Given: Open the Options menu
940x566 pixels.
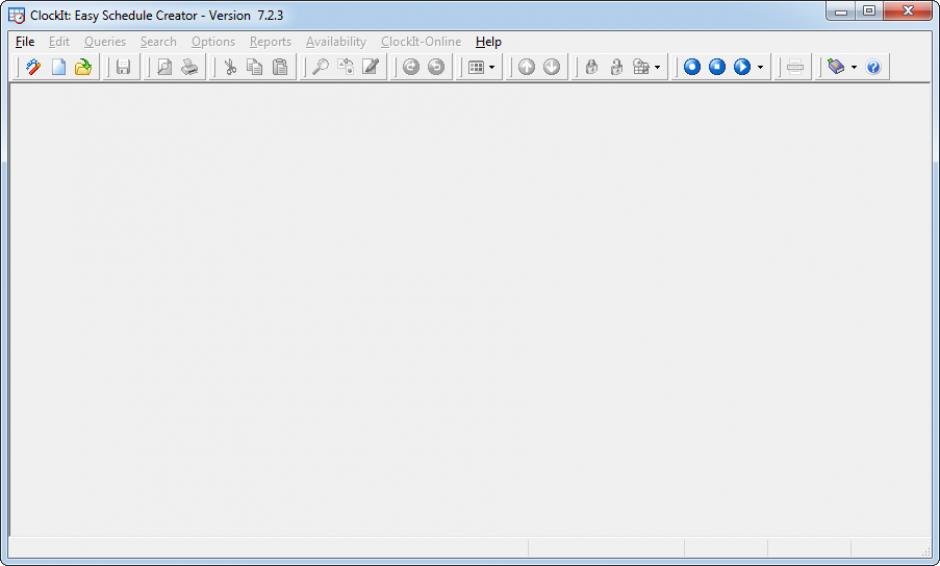Looking at the screenshot, I should 213,41.
